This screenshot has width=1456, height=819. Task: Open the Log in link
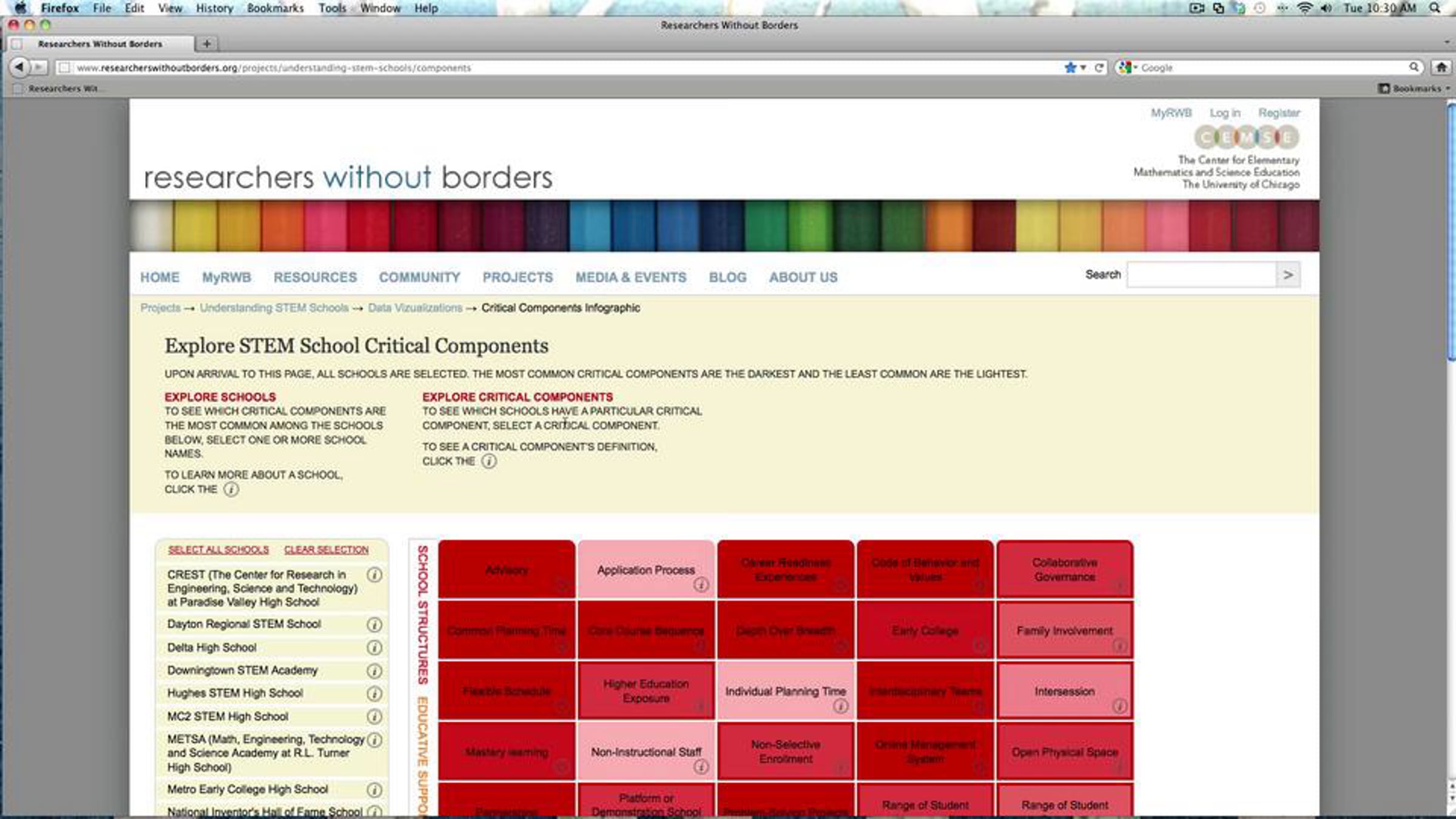(1225, 113)
